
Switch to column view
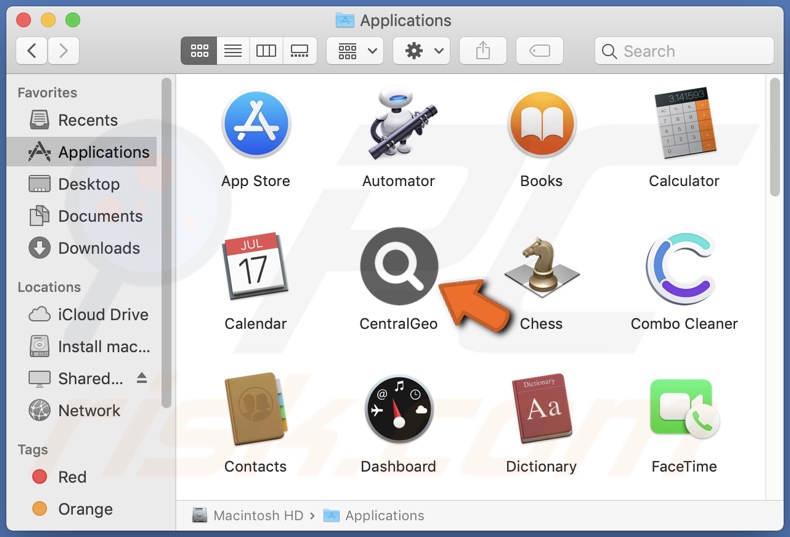266,50
